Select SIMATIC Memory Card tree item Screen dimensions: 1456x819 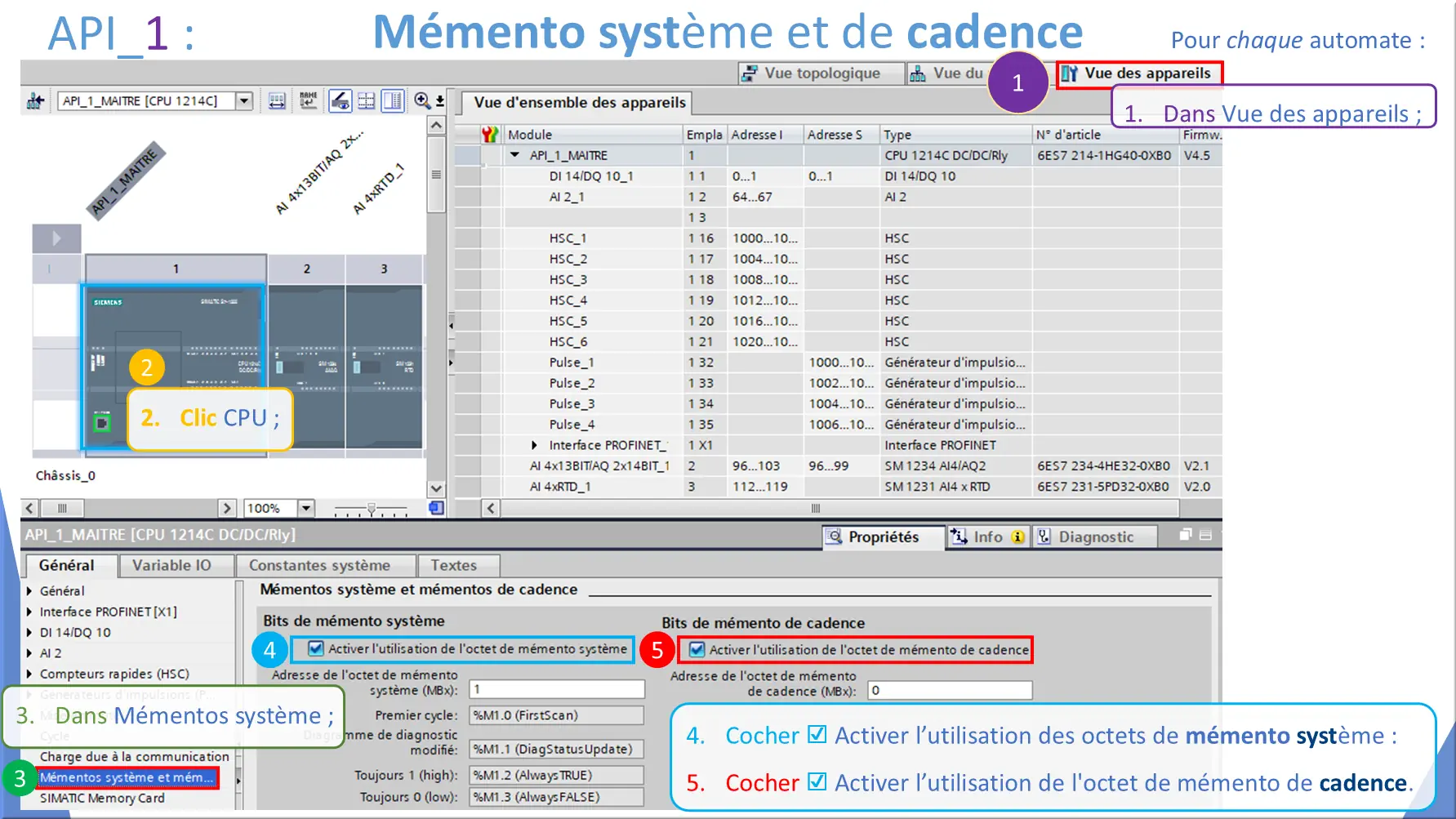102,799
